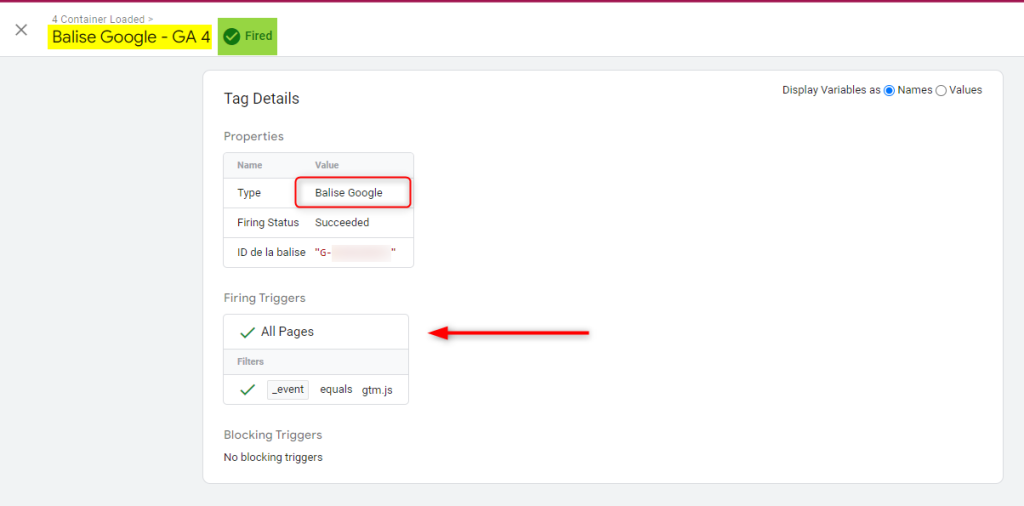Click the green checkmark beside All Pages

pos(247,332)
